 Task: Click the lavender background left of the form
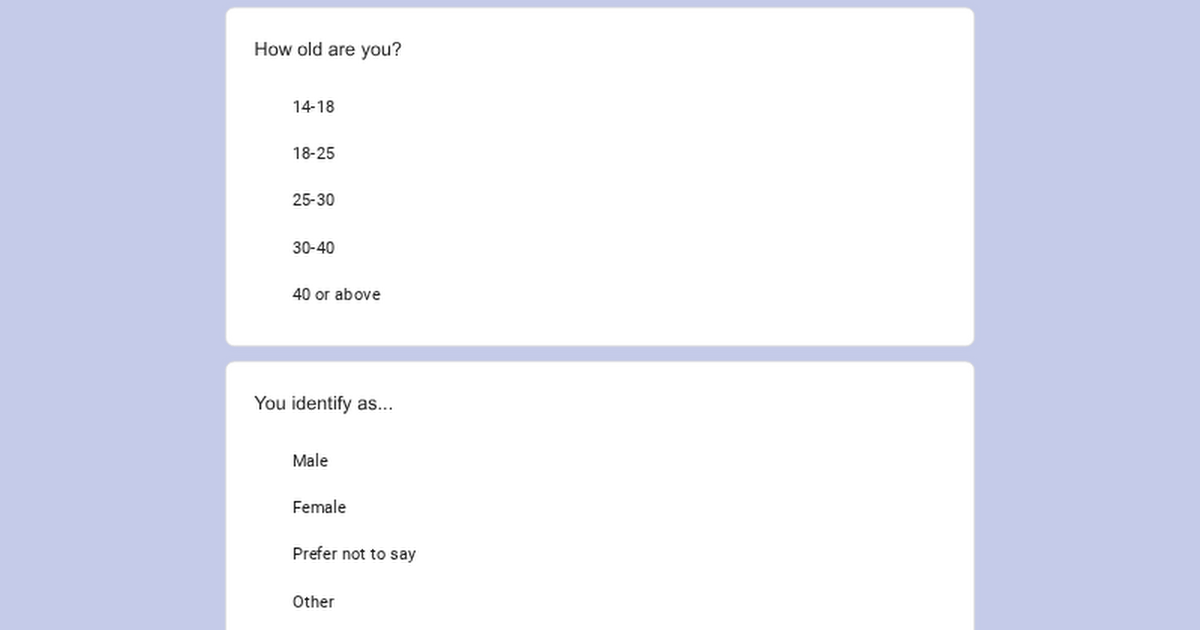pos(110,300)
